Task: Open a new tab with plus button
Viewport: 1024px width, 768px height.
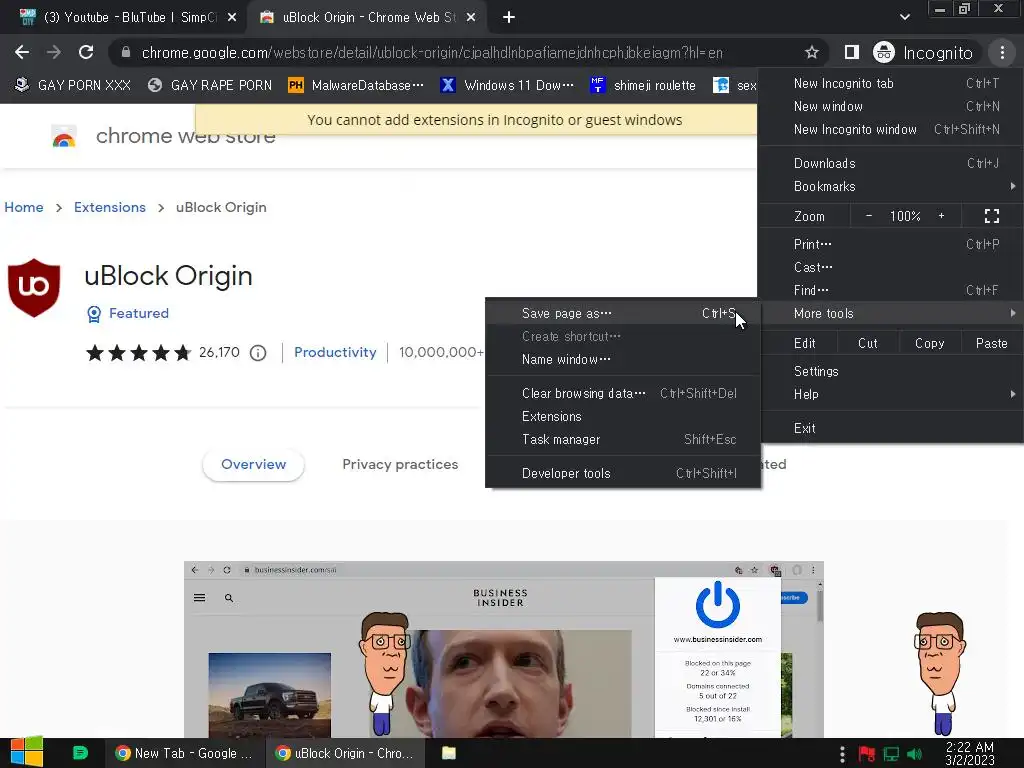Action: point(509,18)
